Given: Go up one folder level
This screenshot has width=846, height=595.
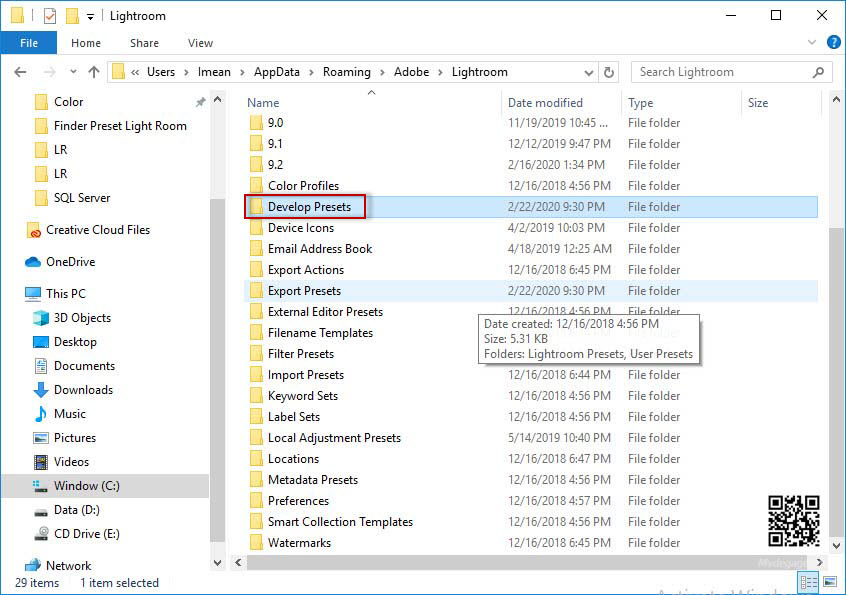Looking at the screenshot, I should click(94, 72).
